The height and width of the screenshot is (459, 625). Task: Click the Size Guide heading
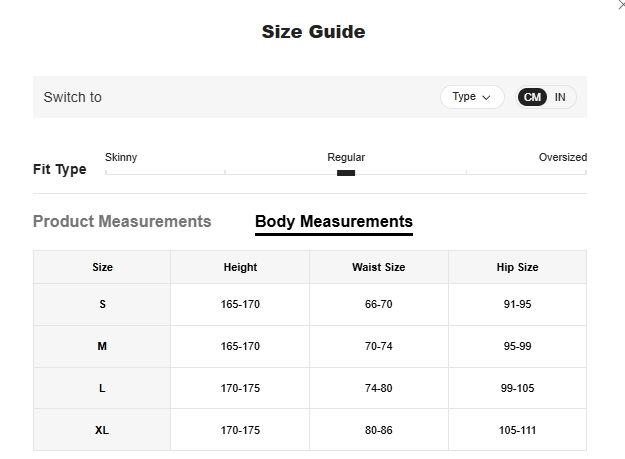[313, 32]
